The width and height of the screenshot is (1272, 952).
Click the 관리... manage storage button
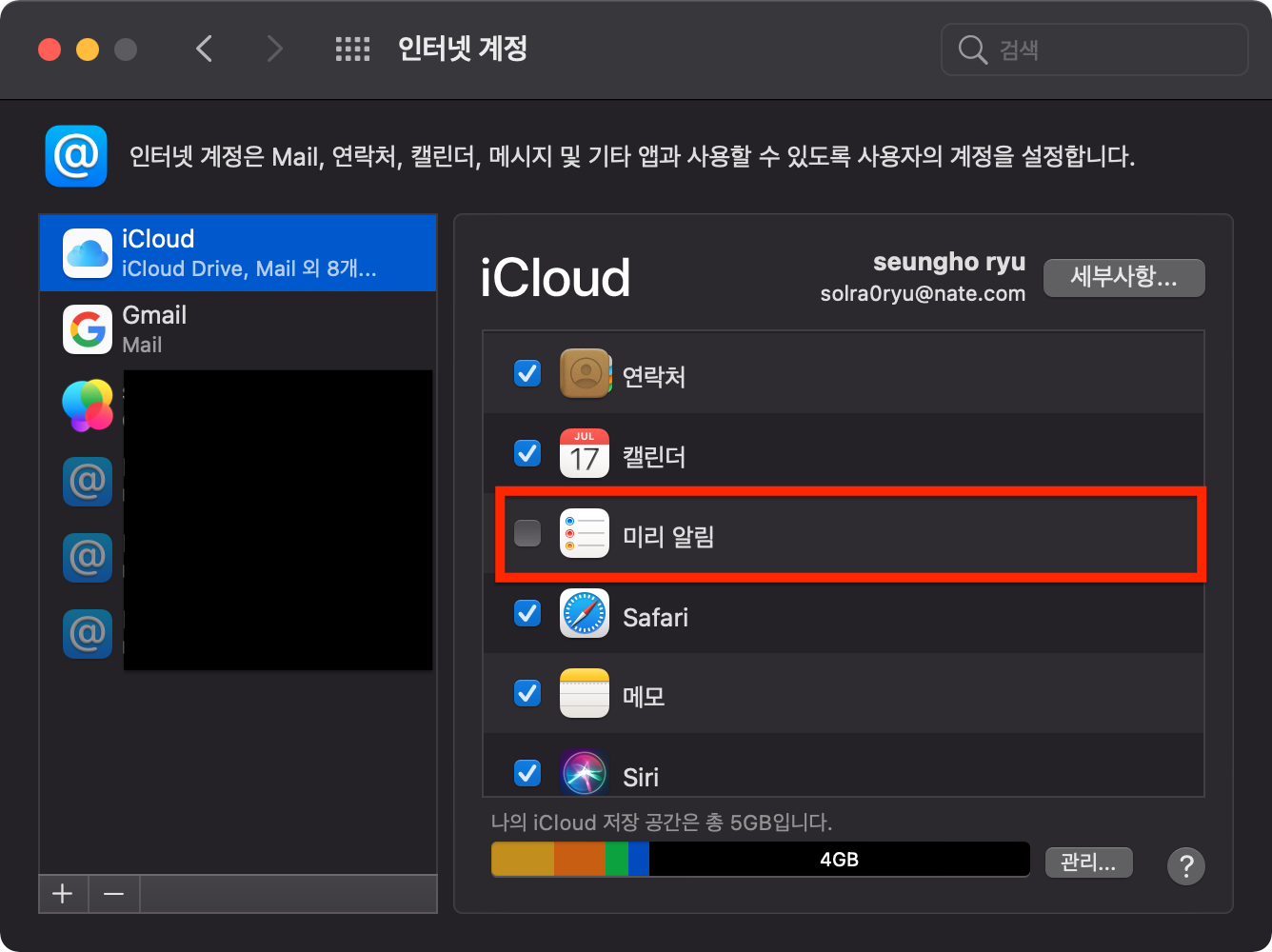(x=1089, y=863)
